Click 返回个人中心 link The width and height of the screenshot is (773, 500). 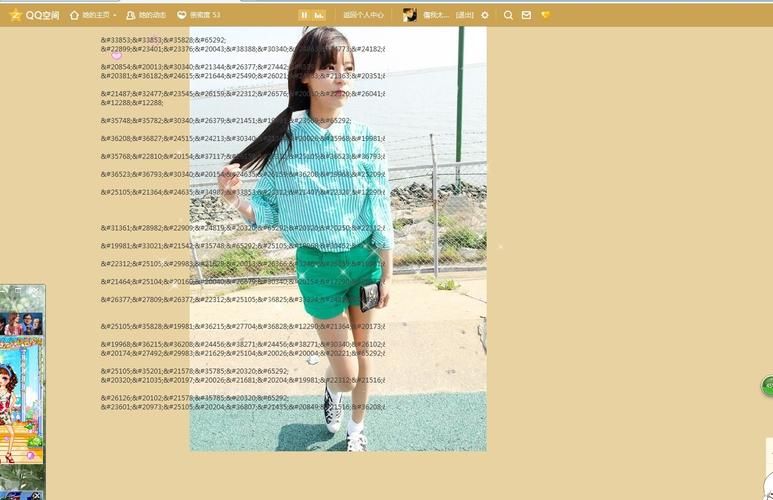click(363, 15)
